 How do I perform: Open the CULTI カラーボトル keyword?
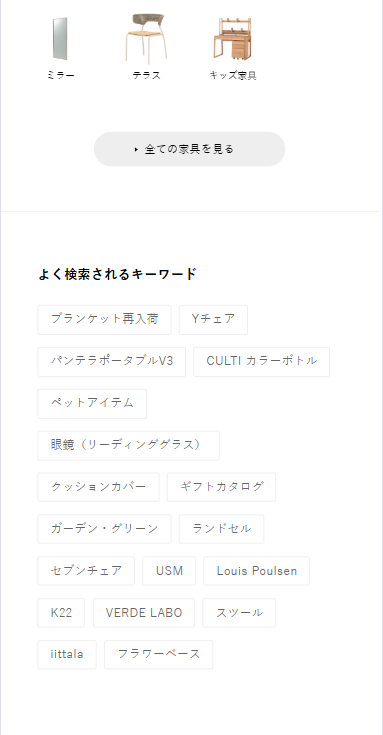coord(262,361)
